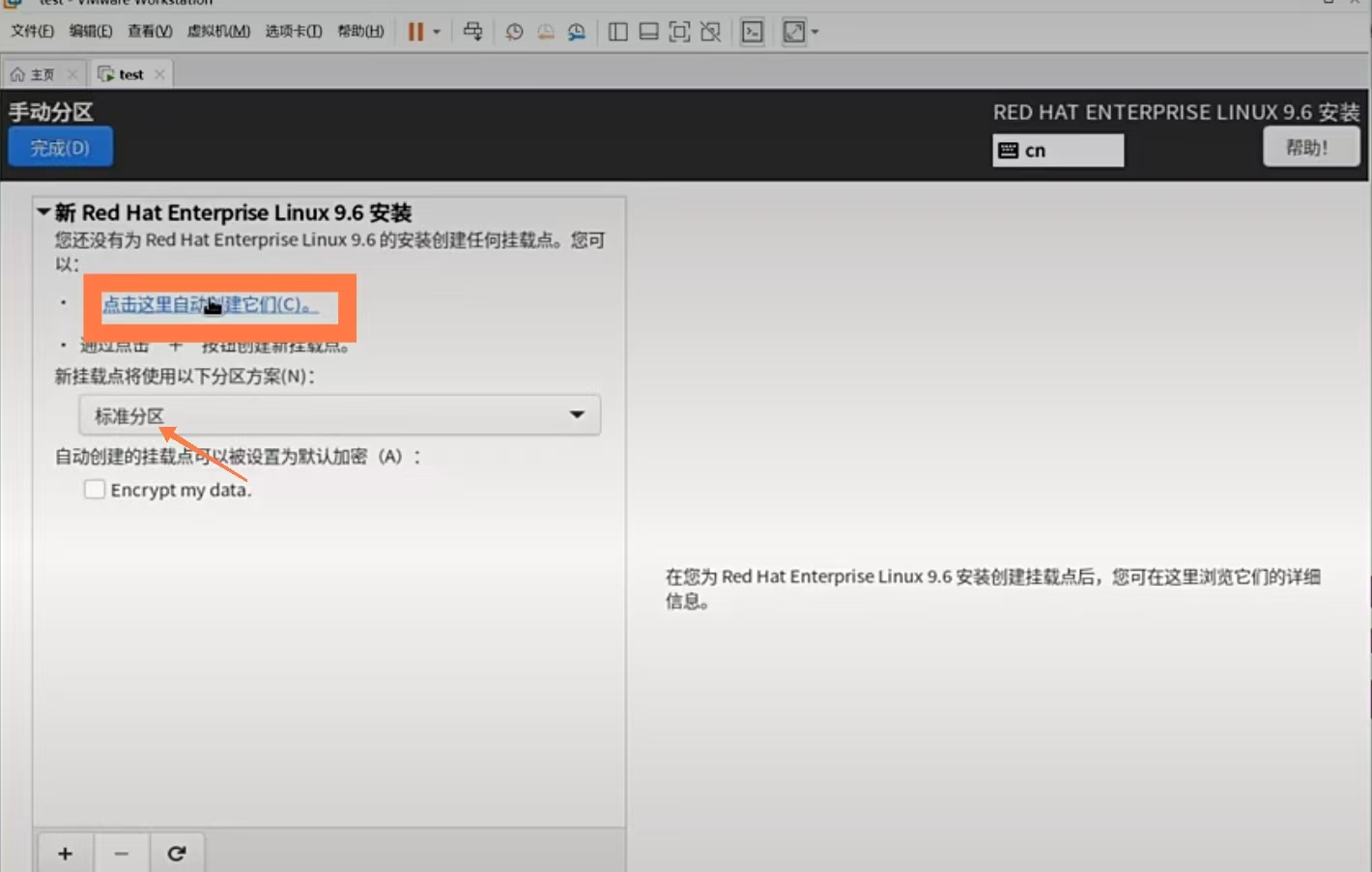Open the power options arrow beside the pause icon
This screenshot has width=1372, height=872.
tap(437, 32)
